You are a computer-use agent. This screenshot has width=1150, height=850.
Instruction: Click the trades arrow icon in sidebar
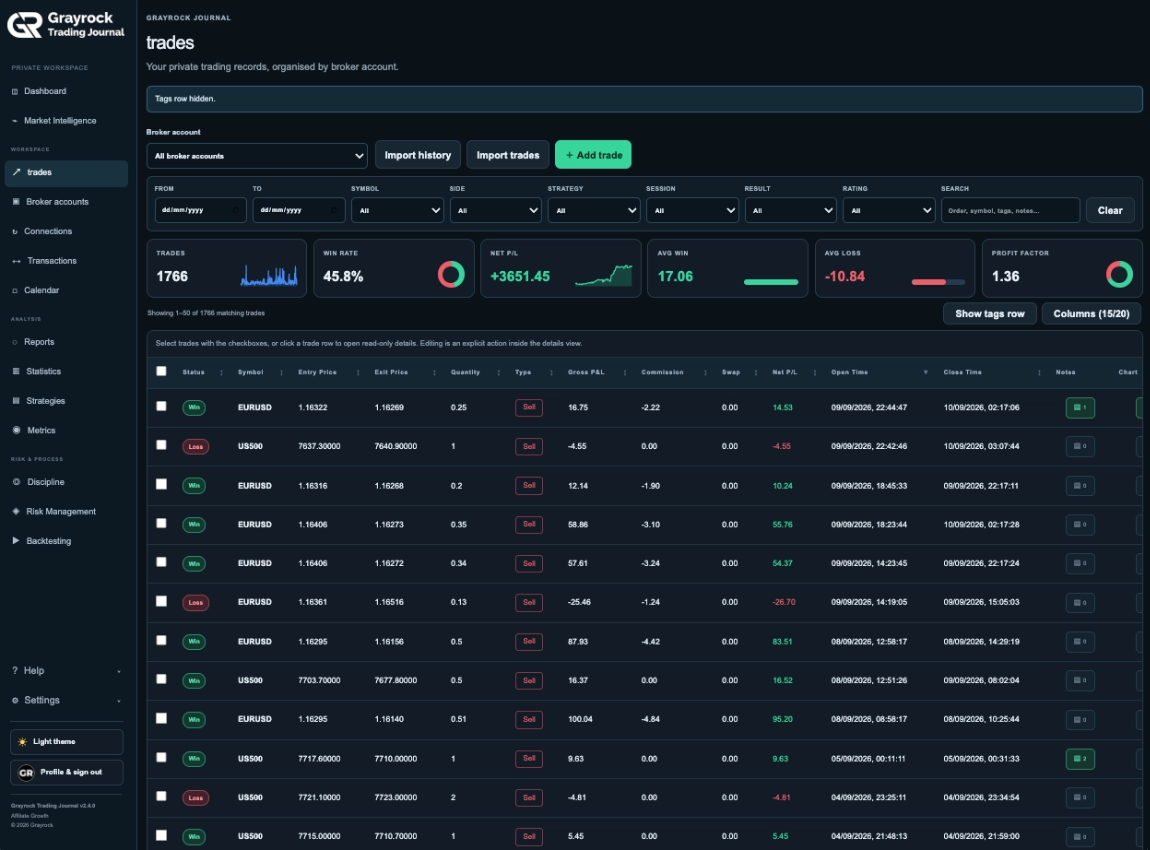(16, 172)
